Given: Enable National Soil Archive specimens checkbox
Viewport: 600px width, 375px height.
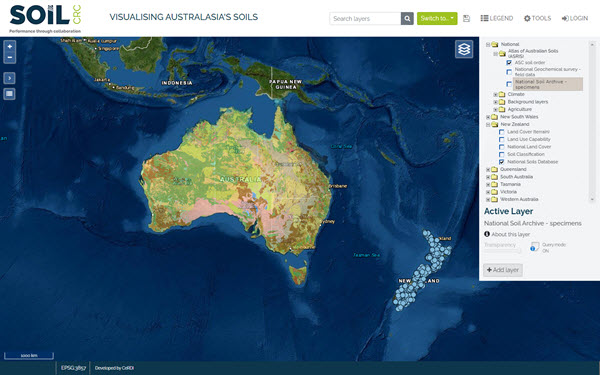Looking at the screenshot, I should tap(509, 84).
